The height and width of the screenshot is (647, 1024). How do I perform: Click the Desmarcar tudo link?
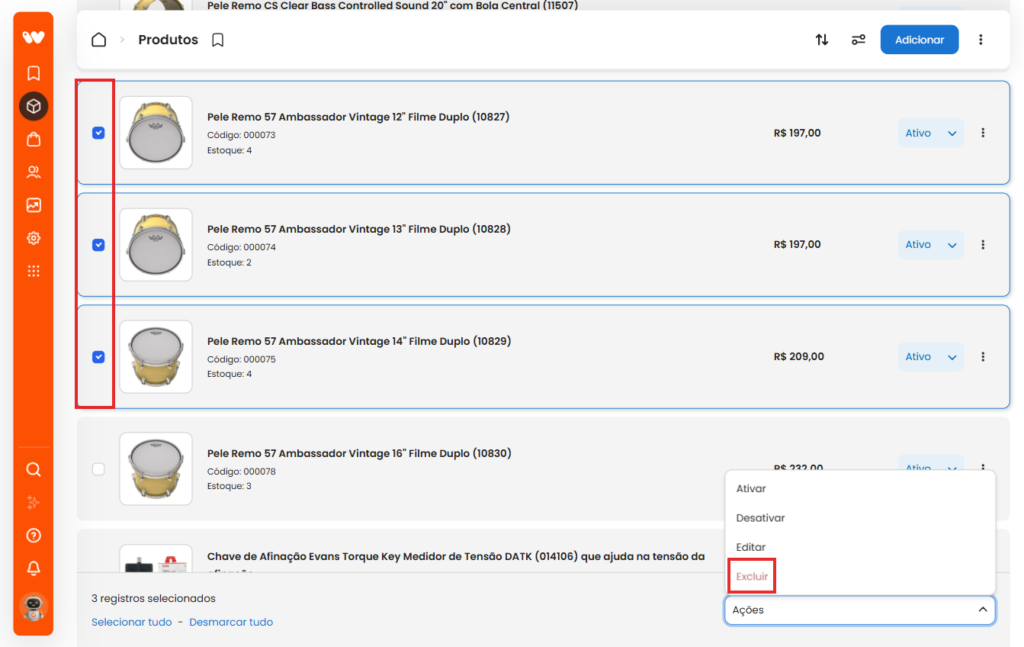point(231,622)
